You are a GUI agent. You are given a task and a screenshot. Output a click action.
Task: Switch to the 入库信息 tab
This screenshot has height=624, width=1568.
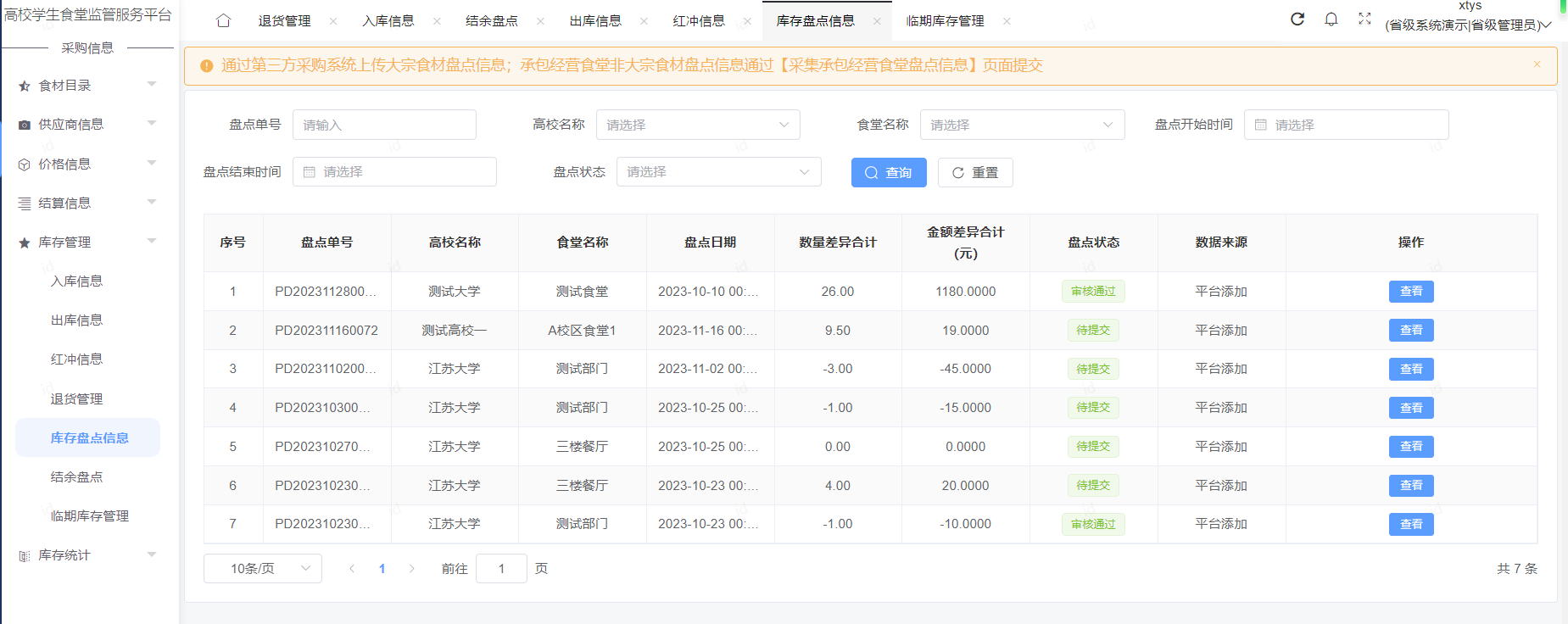[x=388, y=20]
